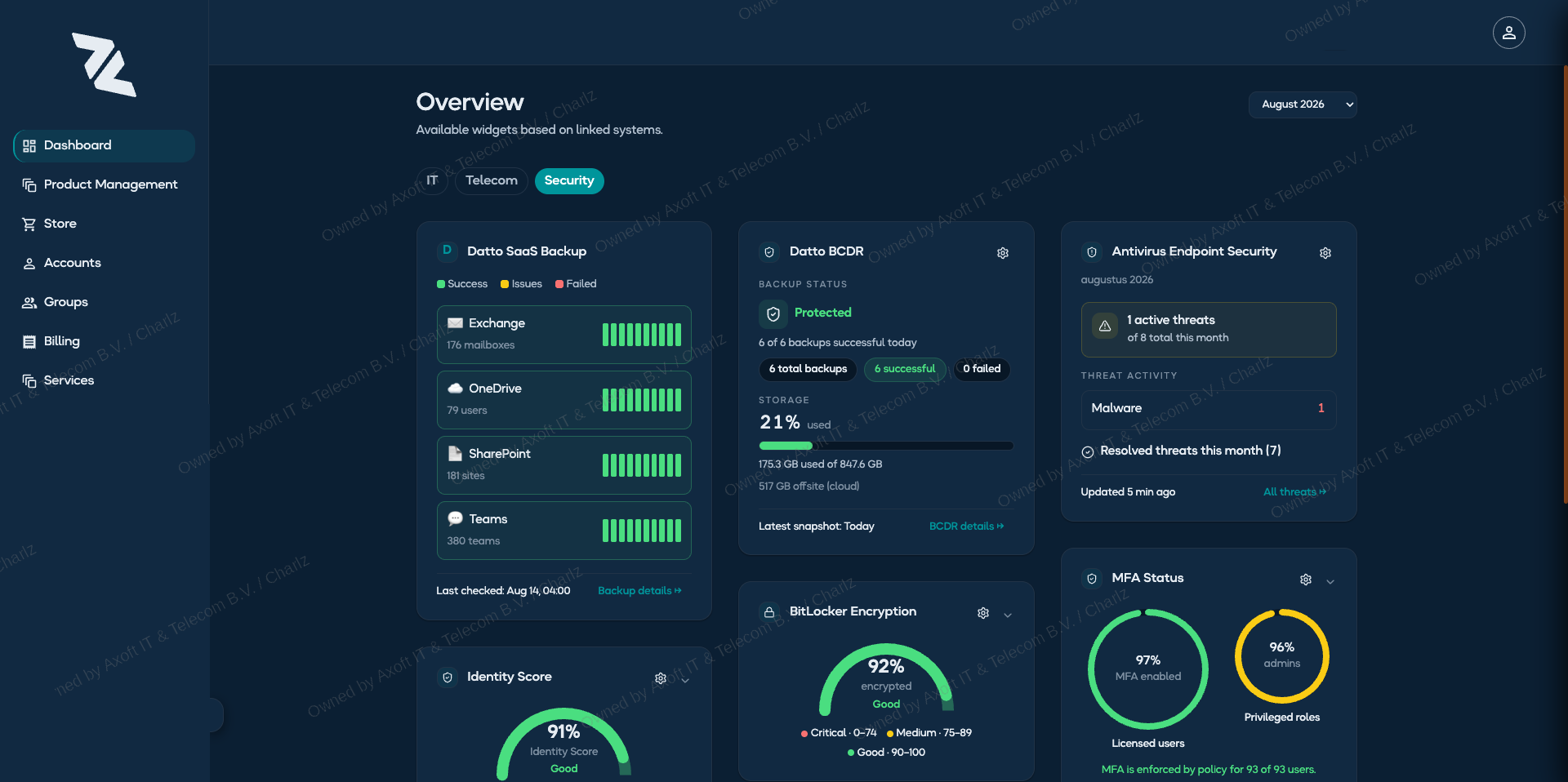The image size is (1568, 782).
Task: Open Dashboard in the sidebar
Action: (104, 145)
